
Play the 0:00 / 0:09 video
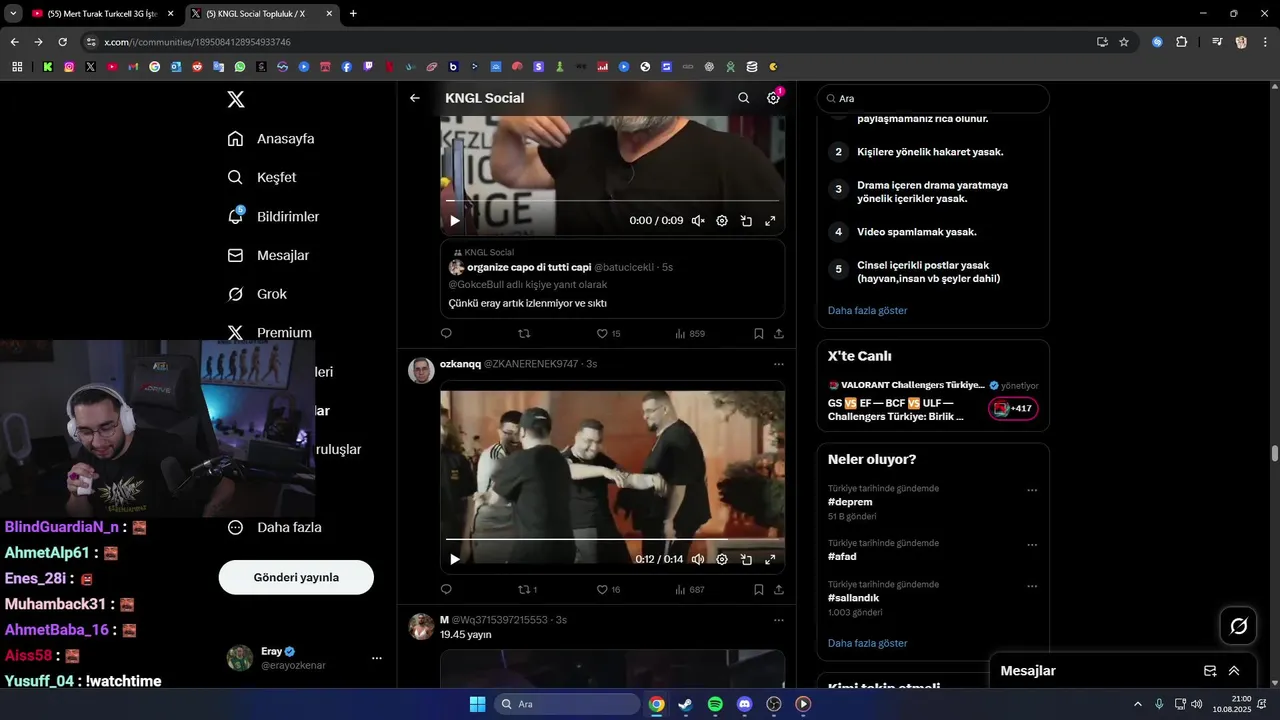455,221
